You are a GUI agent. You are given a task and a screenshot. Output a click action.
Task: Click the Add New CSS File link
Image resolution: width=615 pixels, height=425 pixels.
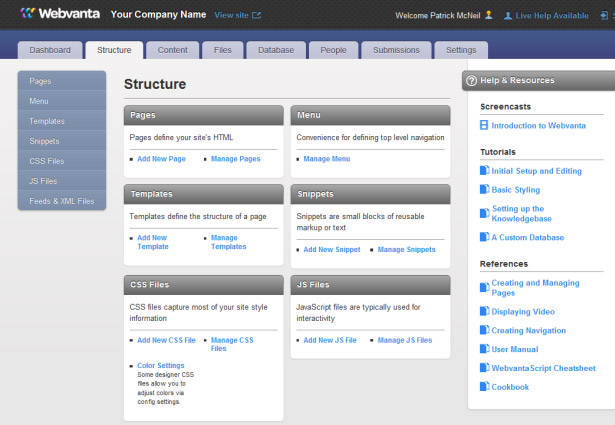(x=166, y=340)
